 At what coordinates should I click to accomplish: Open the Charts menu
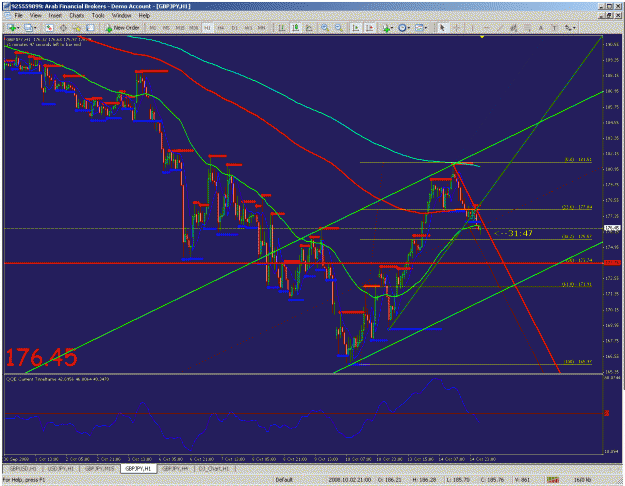coord(77,16)
